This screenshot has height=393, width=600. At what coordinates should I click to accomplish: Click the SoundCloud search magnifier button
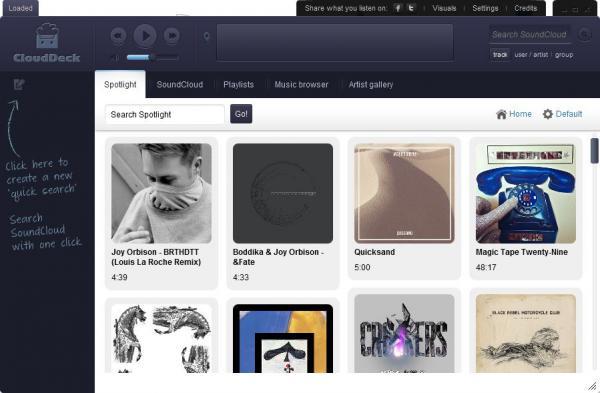[x=584, y=34]
